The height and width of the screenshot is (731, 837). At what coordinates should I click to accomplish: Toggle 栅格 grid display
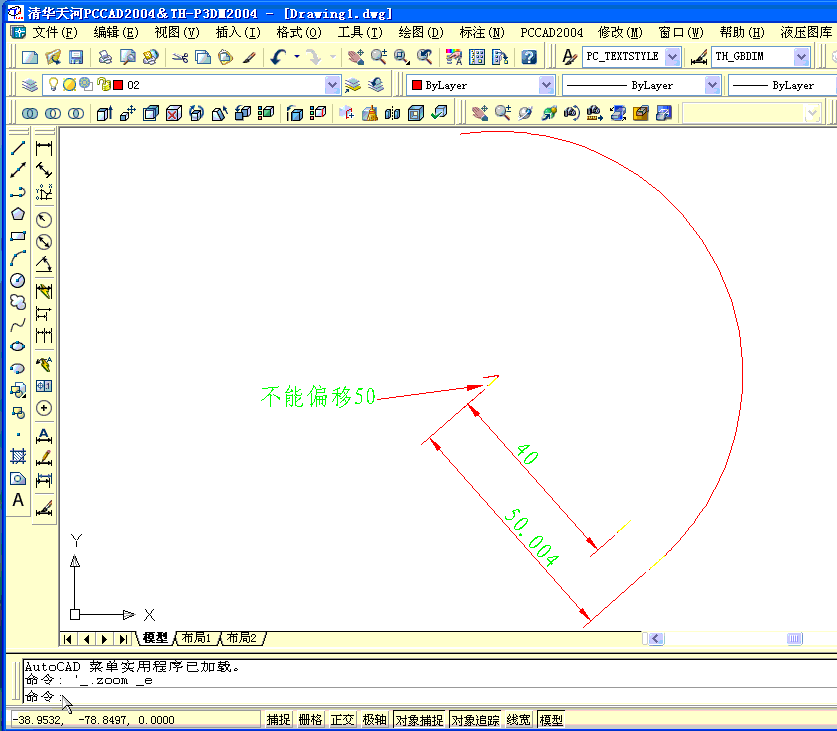(x=310, y=720)
